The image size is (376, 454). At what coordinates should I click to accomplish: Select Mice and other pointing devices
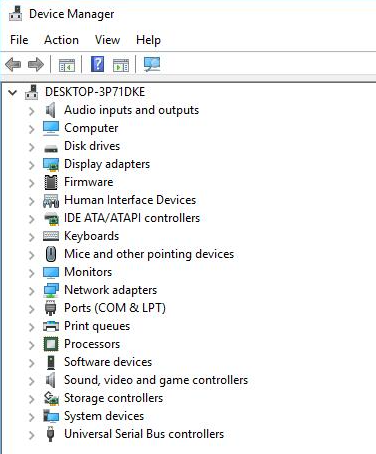[x=149, y=254]
